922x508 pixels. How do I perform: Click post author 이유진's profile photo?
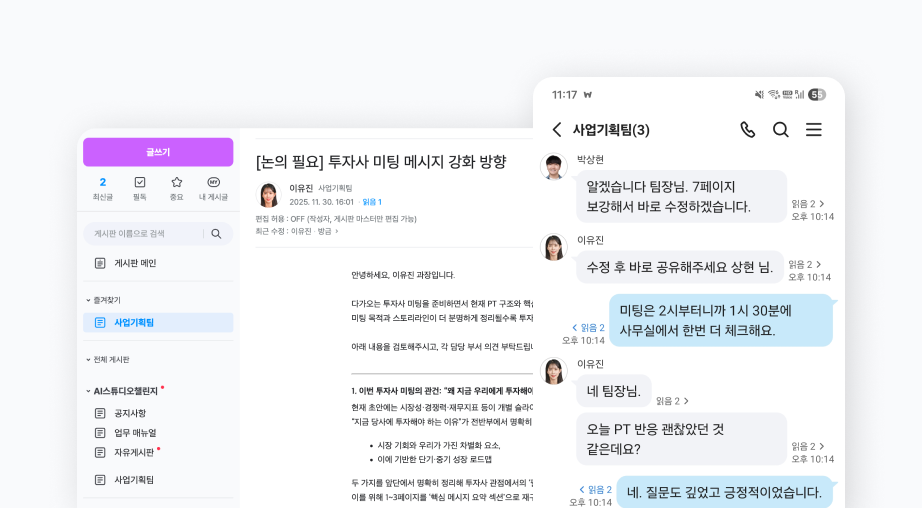[x=269, y=195]
